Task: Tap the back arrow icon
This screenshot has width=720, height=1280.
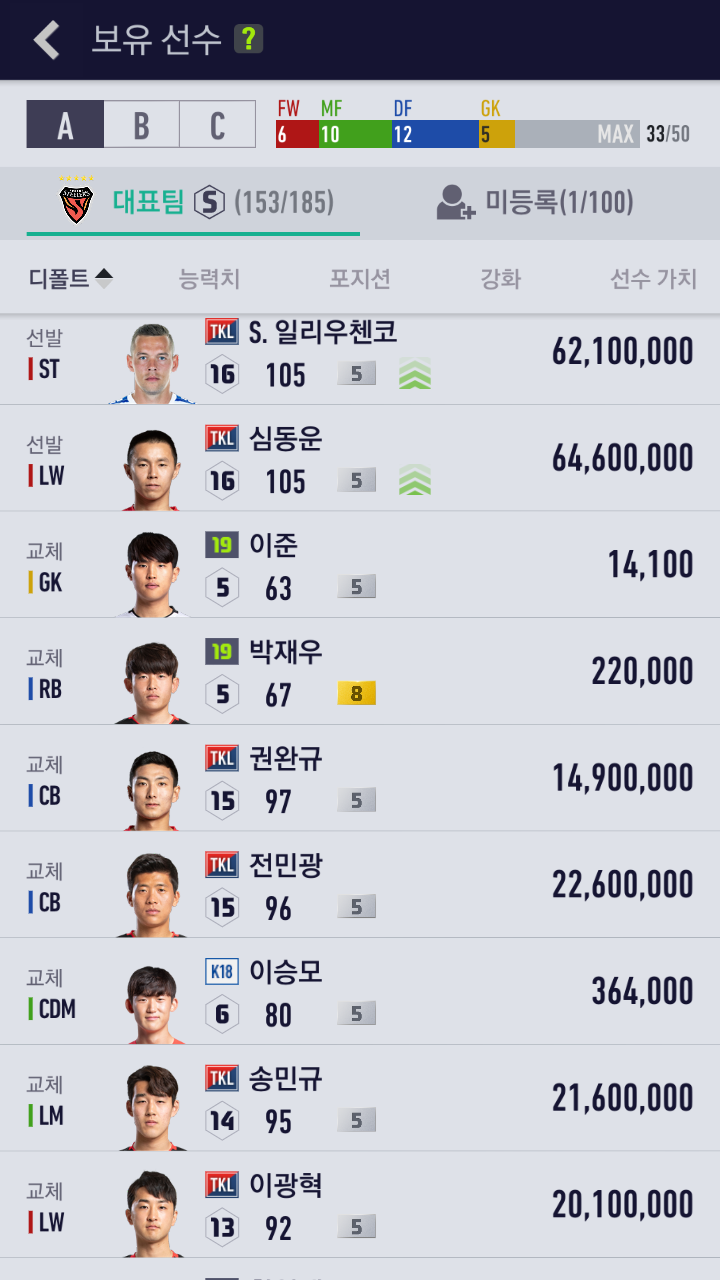Action: [46, 40]
